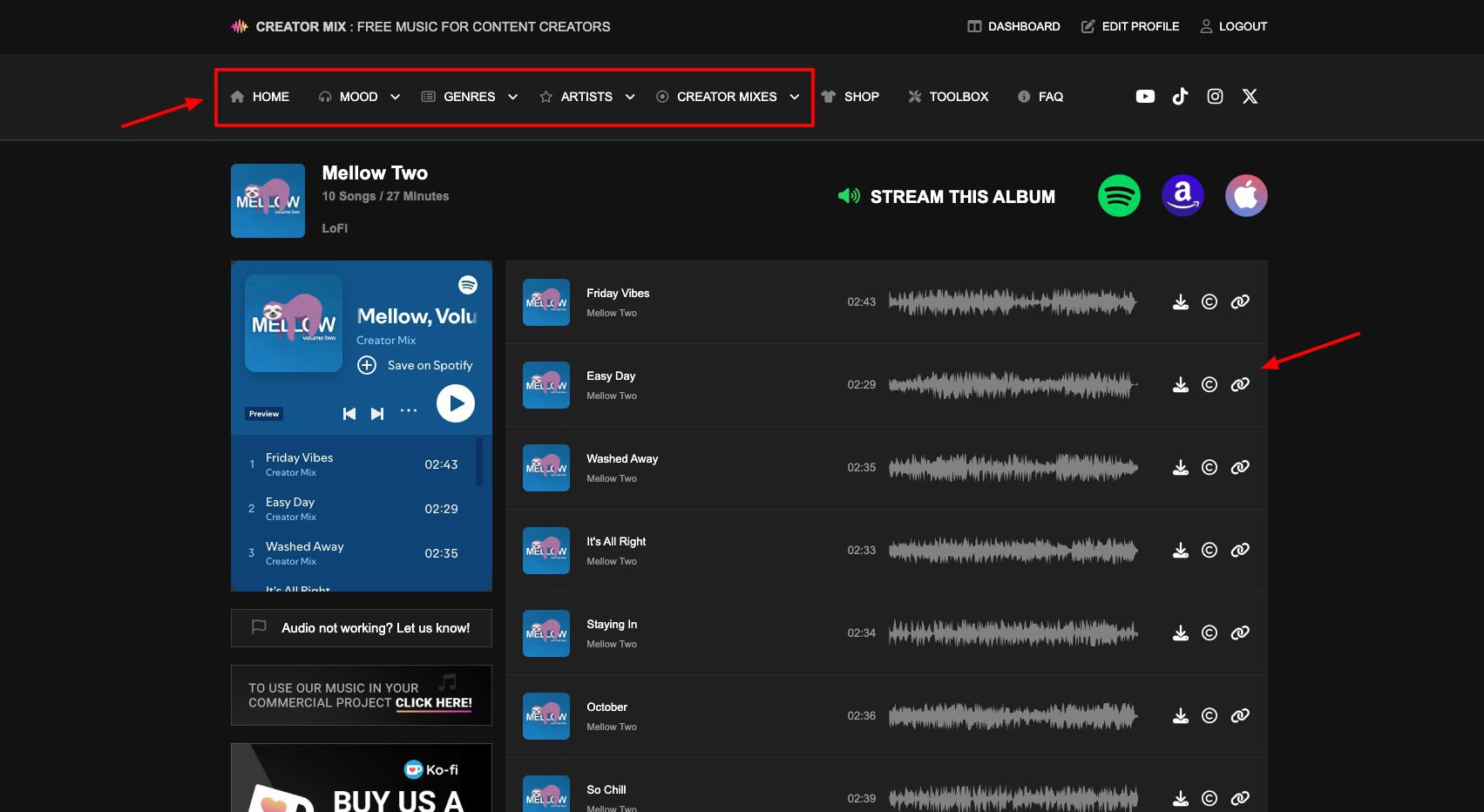Viewport: 1484px width, 812px height.
Task: Open the Instagram social icon
Action: 1215,97
